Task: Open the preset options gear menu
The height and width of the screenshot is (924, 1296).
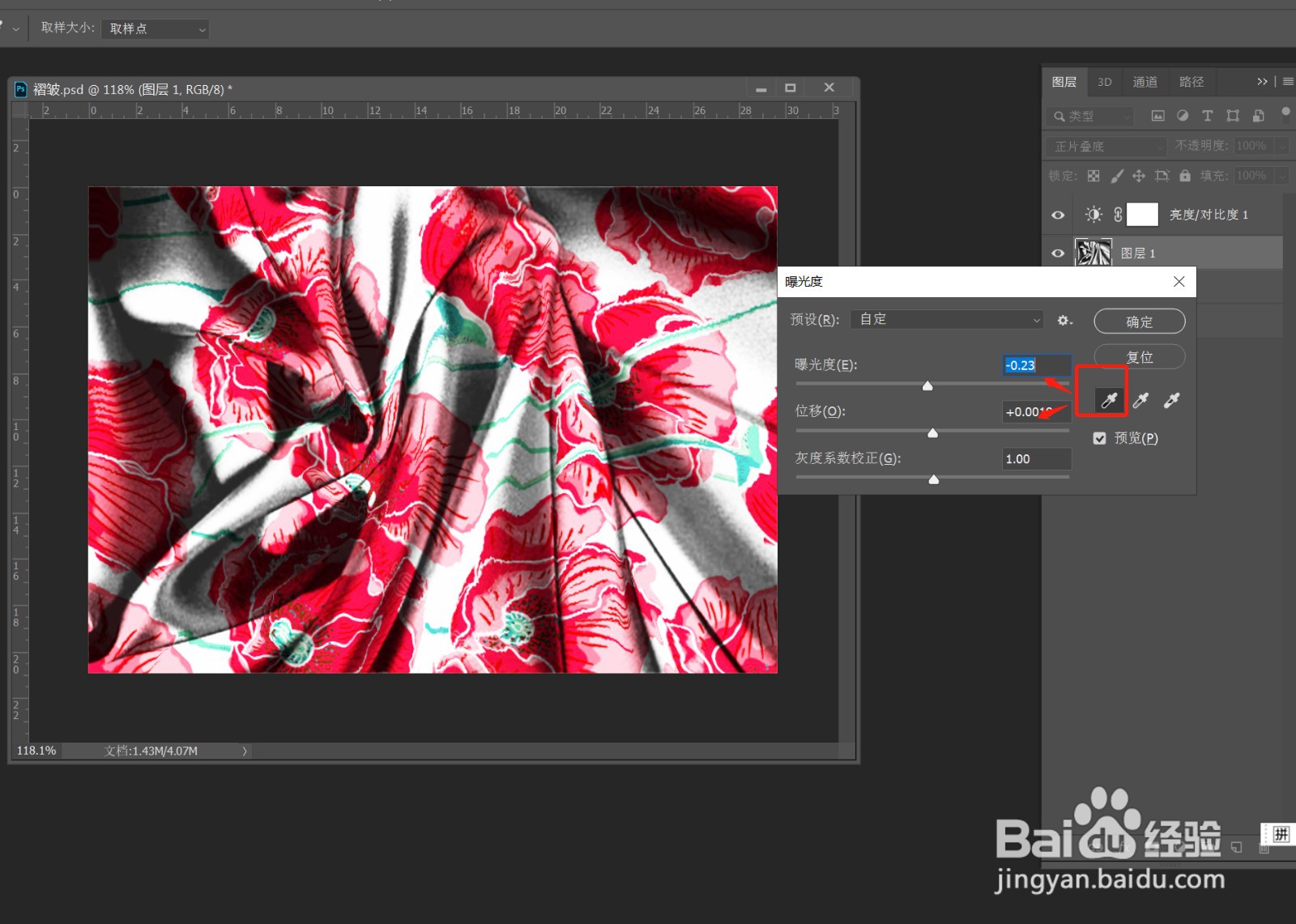Action: tap(1064, 321)
